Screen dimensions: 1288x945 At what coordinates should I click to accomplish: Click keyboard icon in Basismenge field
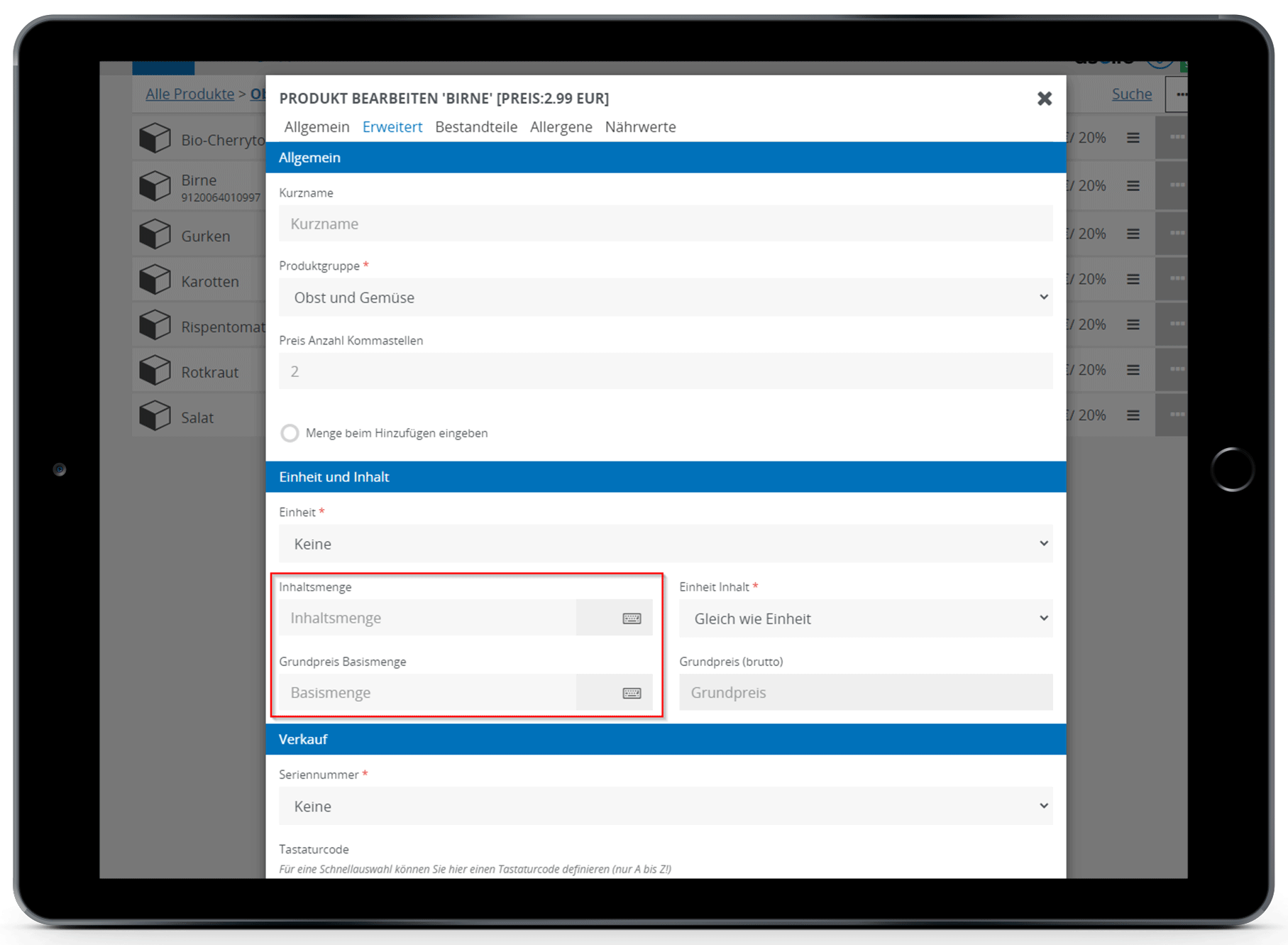tap(631, 693)
